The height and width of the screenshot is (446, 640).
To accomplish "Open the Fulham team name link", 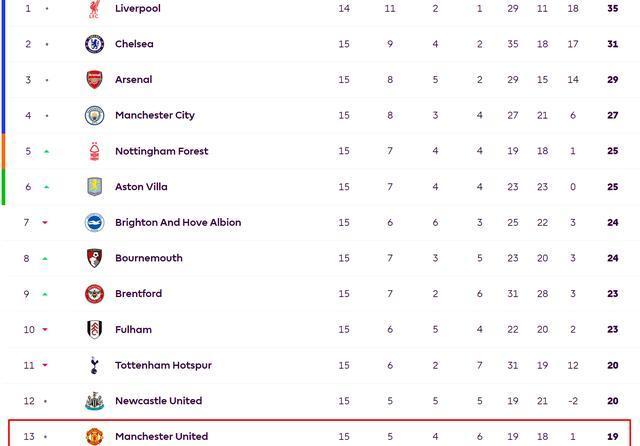I will [x=133, y=330].
